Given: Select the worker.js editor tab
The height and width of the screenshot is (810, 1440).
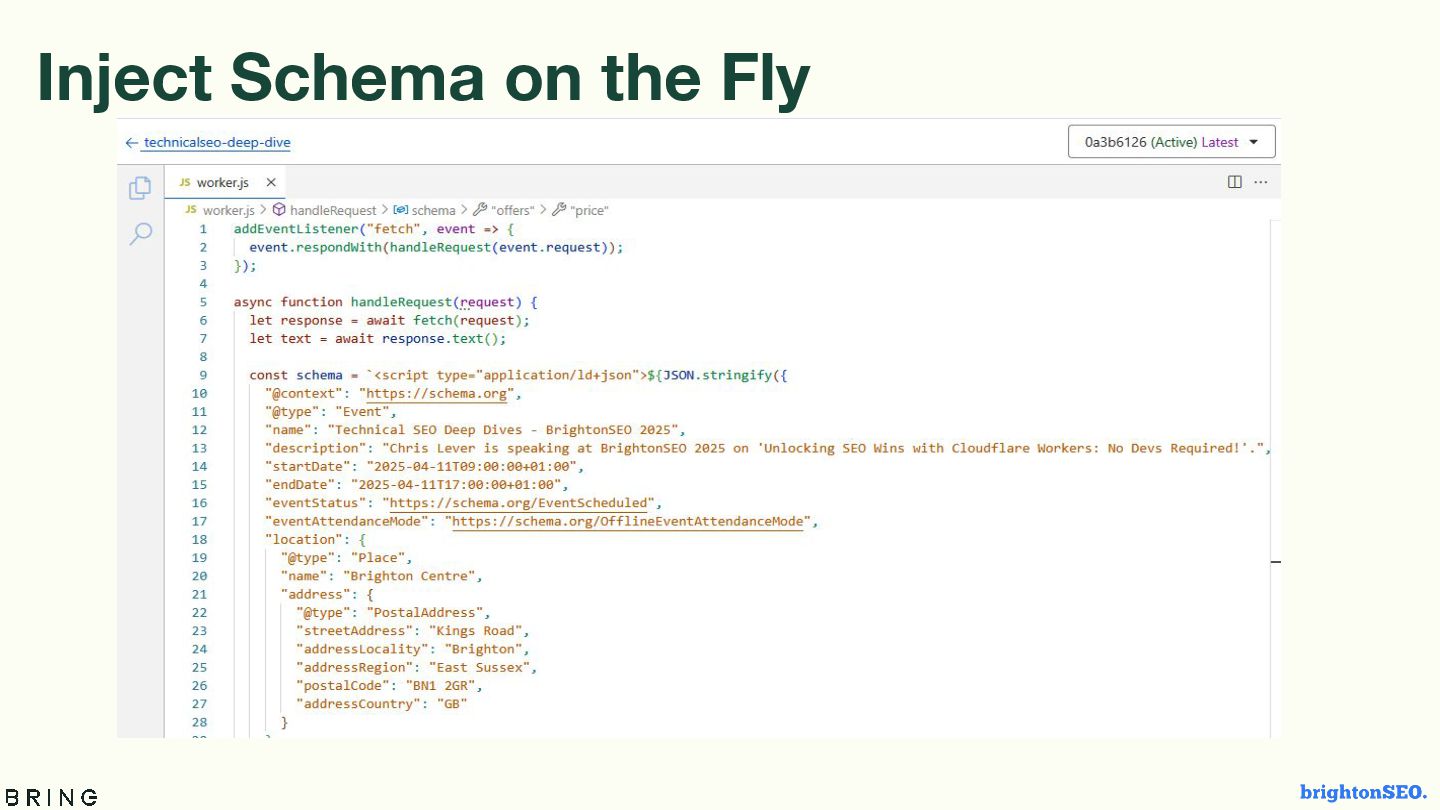Looking at the screenshot, I should pyautogui.click(x=222, y=183).
